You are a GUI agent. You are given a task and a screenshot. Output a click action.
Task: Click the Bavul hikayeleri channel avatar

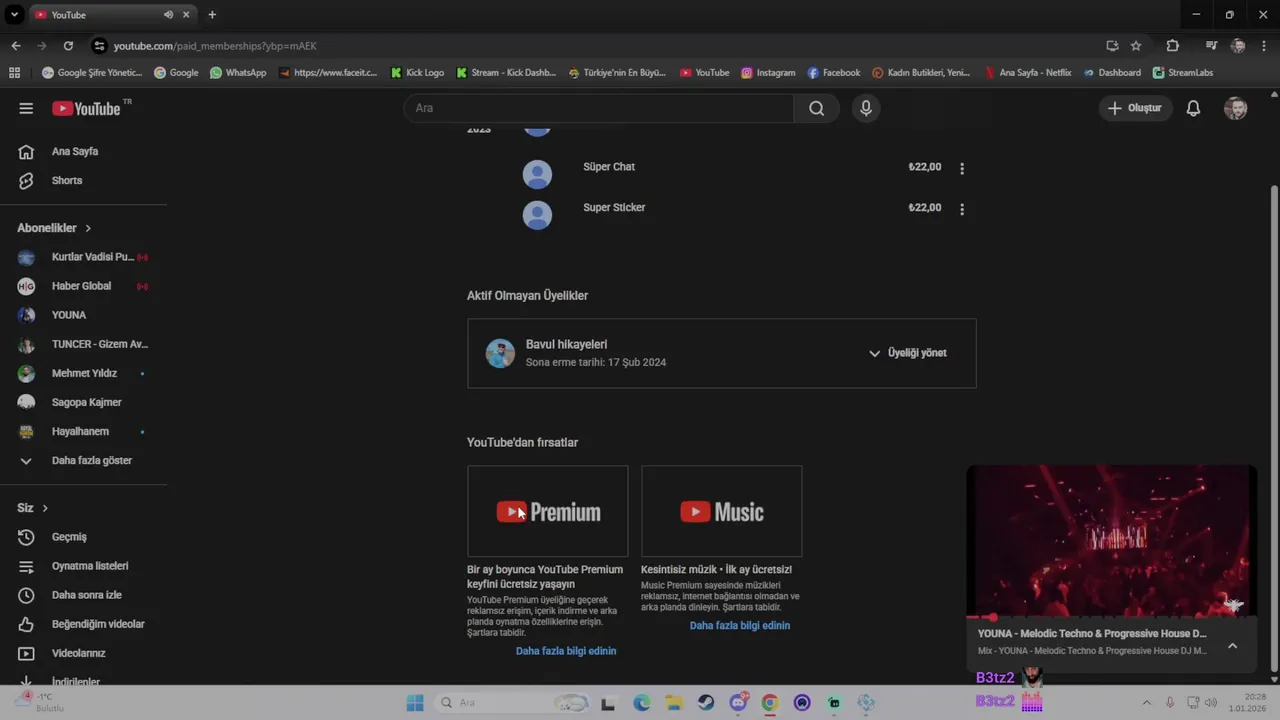click(500, 353)
